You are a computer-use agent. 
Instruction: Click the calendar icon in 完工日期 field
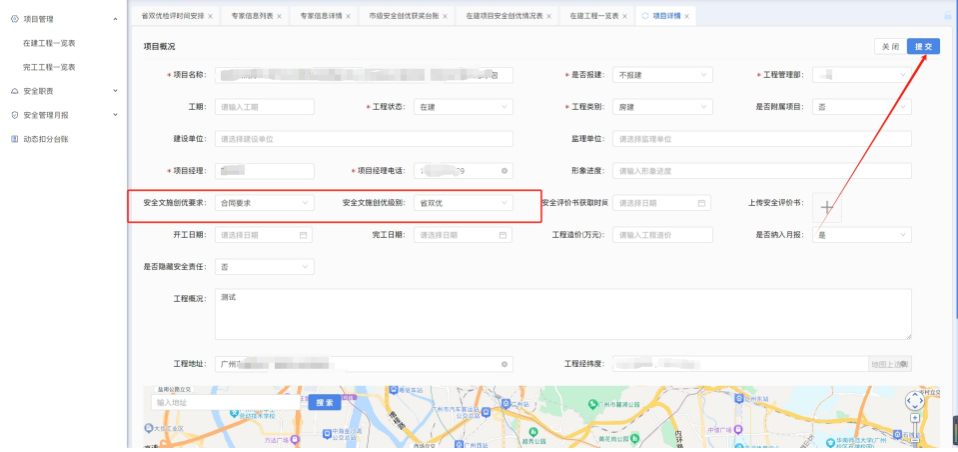[503, 235]
